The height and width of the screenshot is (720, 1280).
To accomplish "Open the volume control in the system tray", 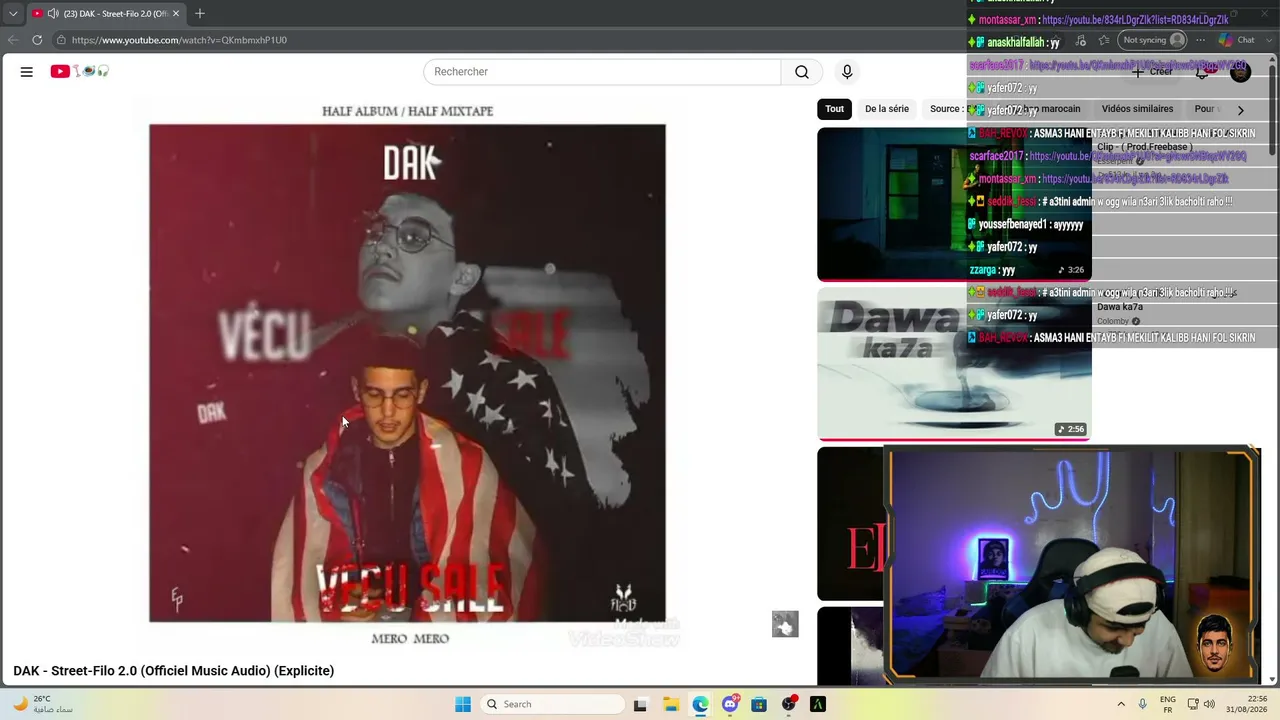I will tap(1209, 704).
